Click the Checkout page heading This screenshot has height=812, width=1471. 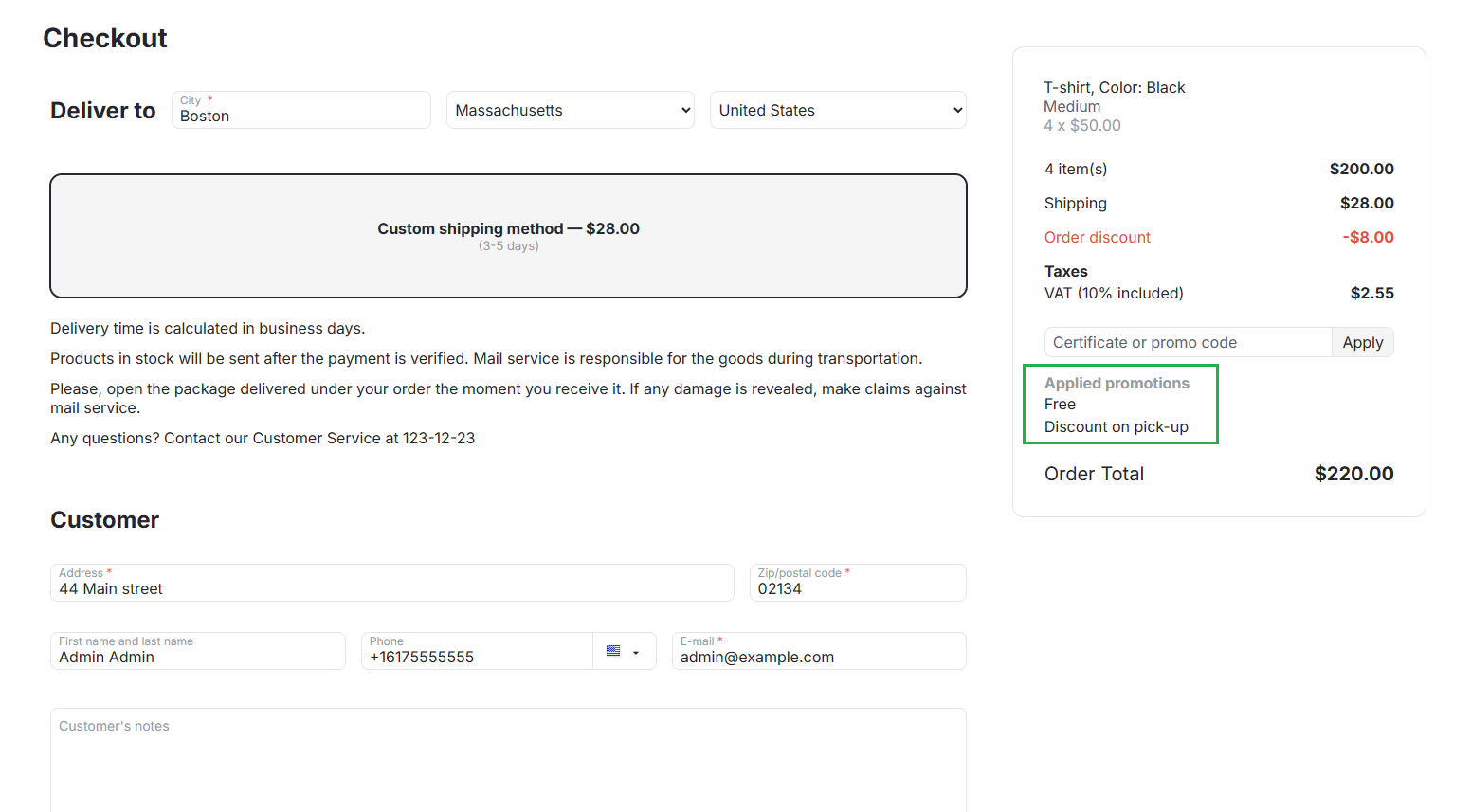[105, 38]
